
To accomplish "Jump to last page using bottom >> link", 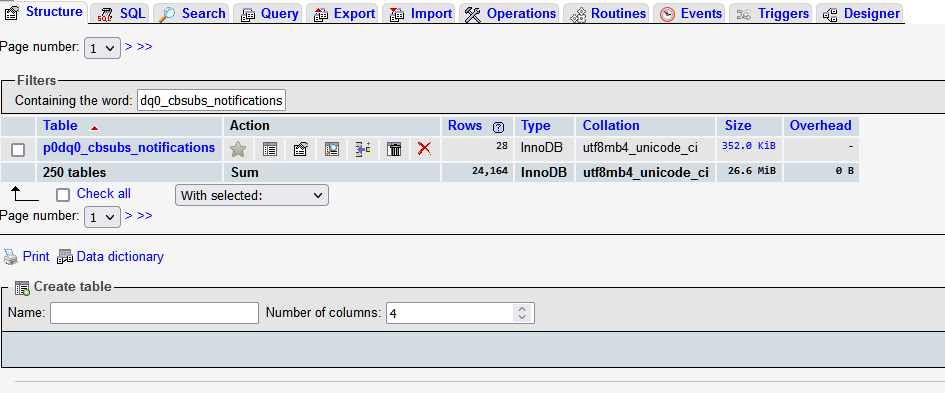I will 145,215.
